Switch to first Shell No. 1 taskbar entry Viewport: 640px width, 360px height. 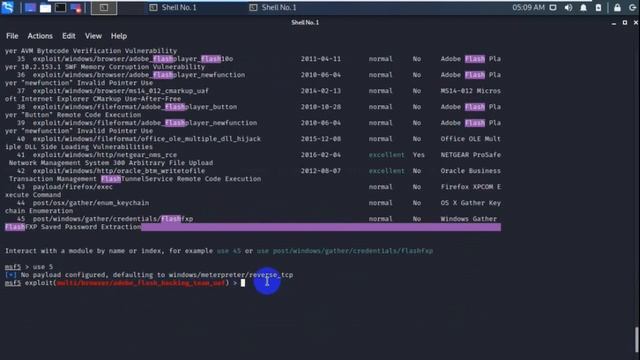(x=173, y=8)
